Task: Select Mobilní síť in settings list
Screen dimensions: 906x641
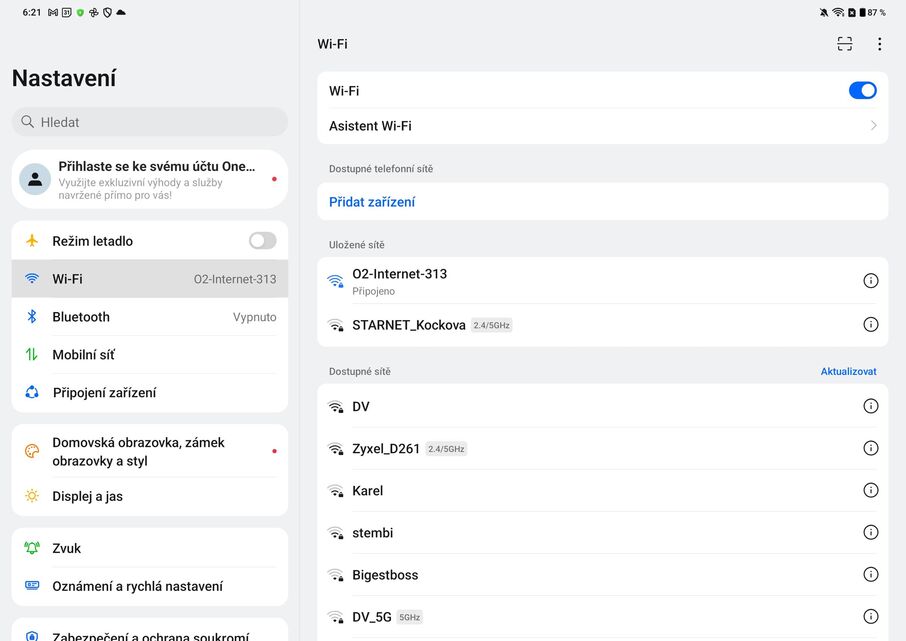Action: pos(150,355)
